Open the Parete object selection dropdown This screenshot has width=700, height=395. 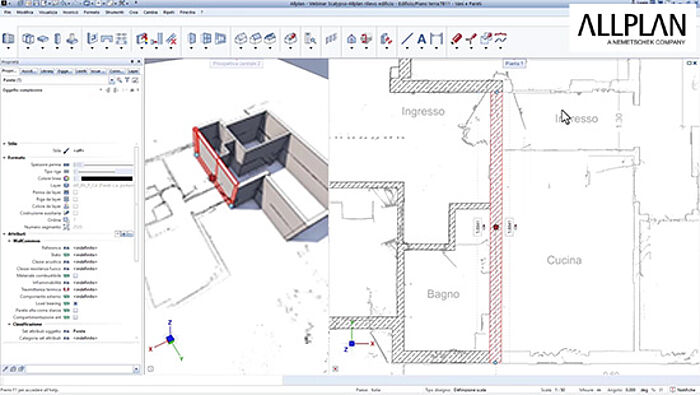[55, 80]
